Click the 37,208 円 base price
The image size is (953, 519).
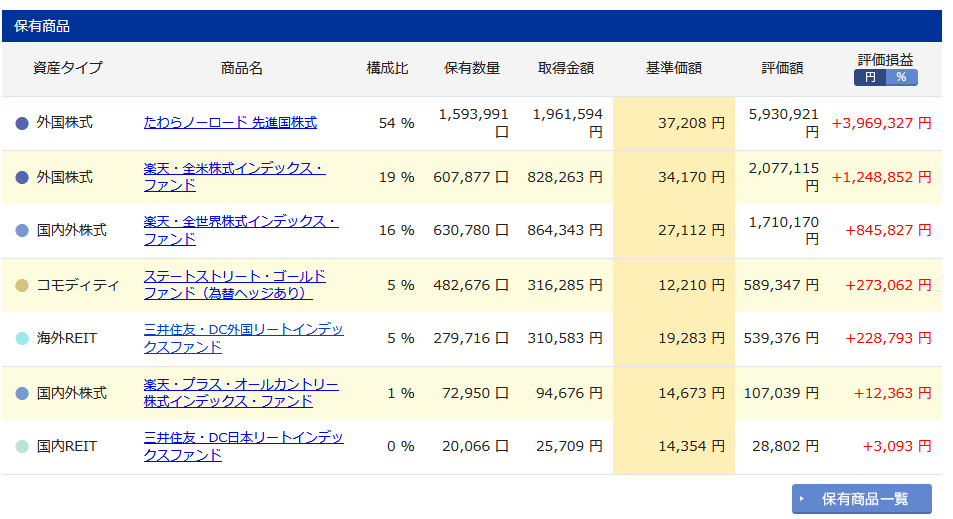click(692, 123)
